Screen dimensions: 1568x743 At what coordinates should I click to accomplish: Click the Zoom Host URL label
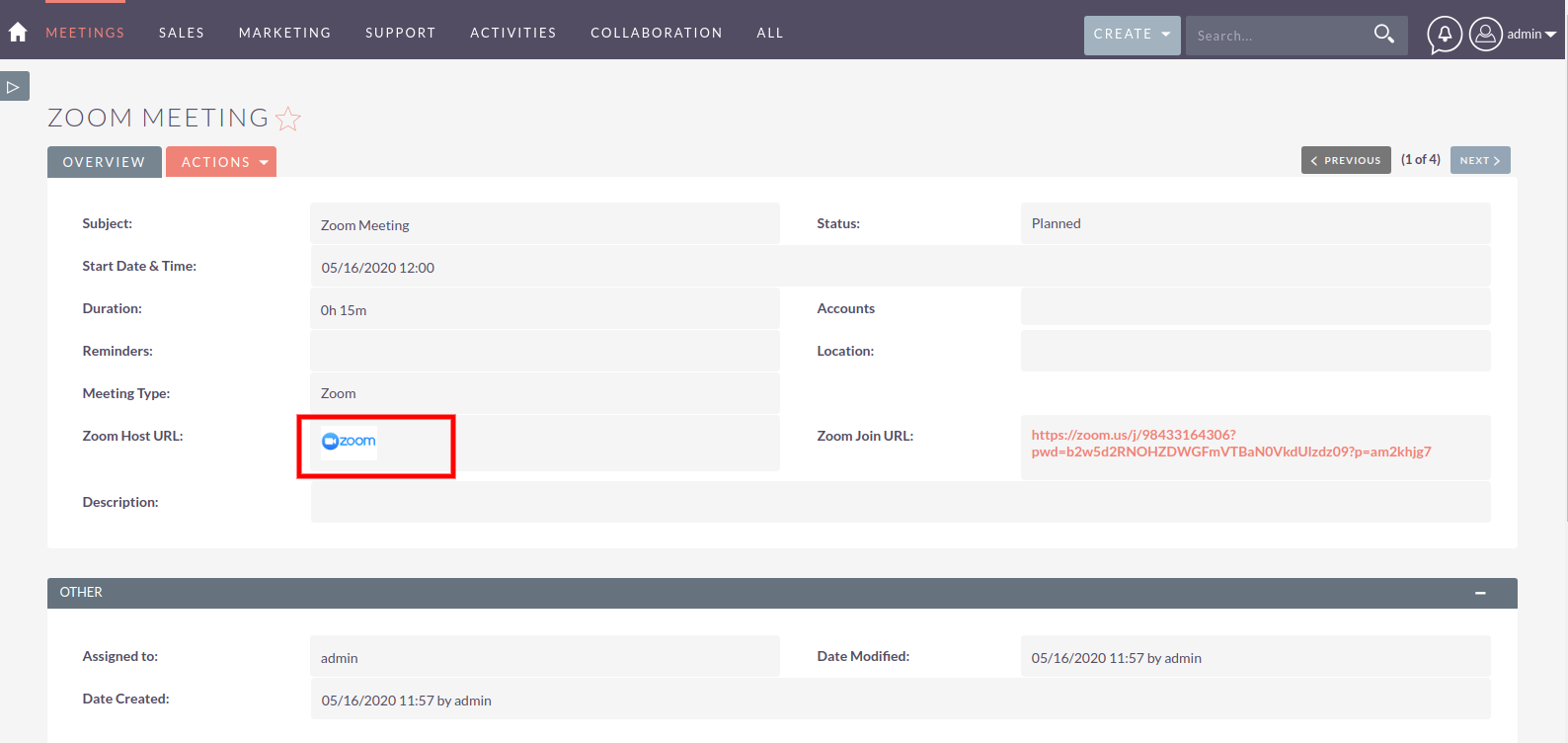(x=133, y=436)
